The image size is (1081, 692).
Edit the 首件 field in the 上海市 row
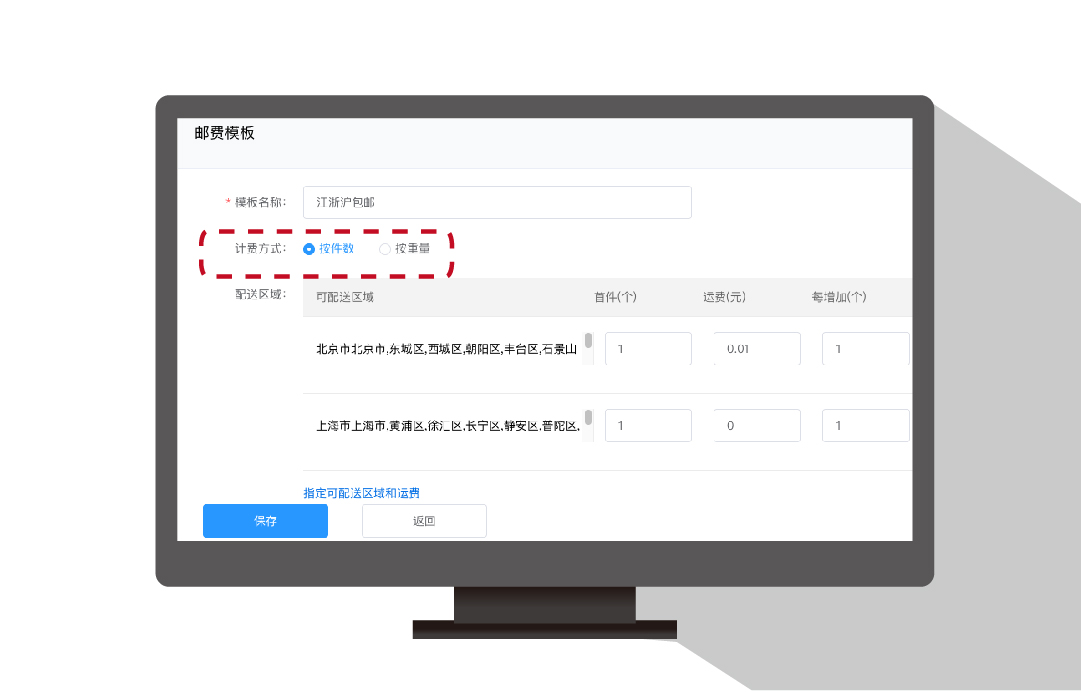tap(648, 426)
